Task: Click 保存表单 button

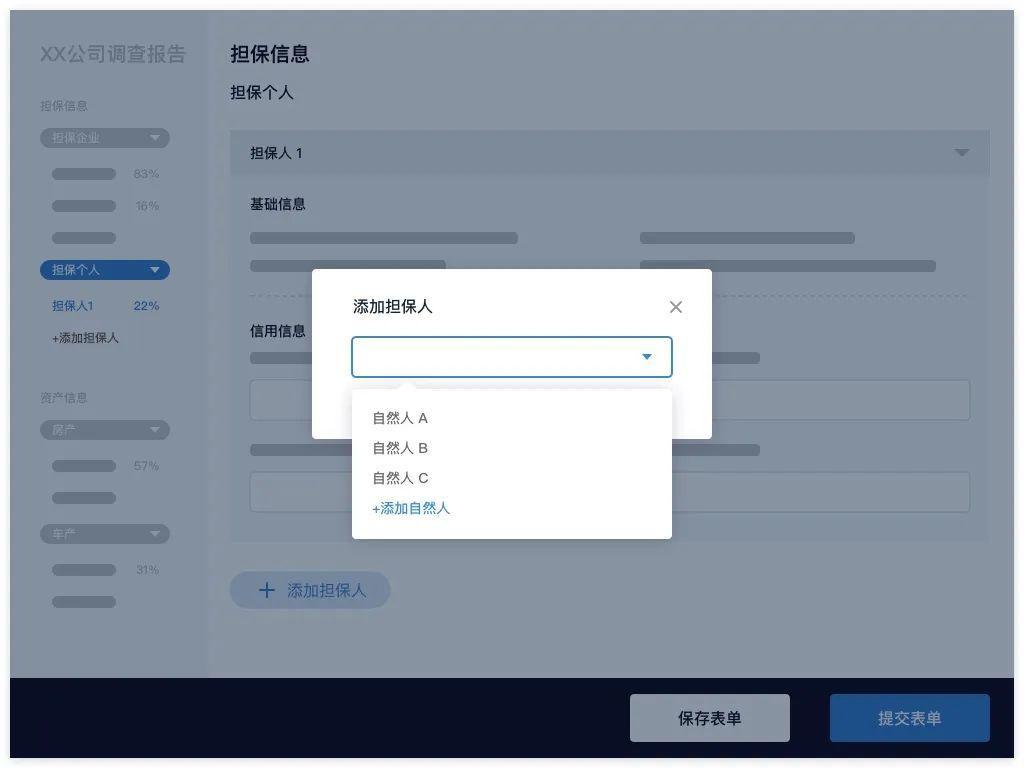Action: coord(709,718)
